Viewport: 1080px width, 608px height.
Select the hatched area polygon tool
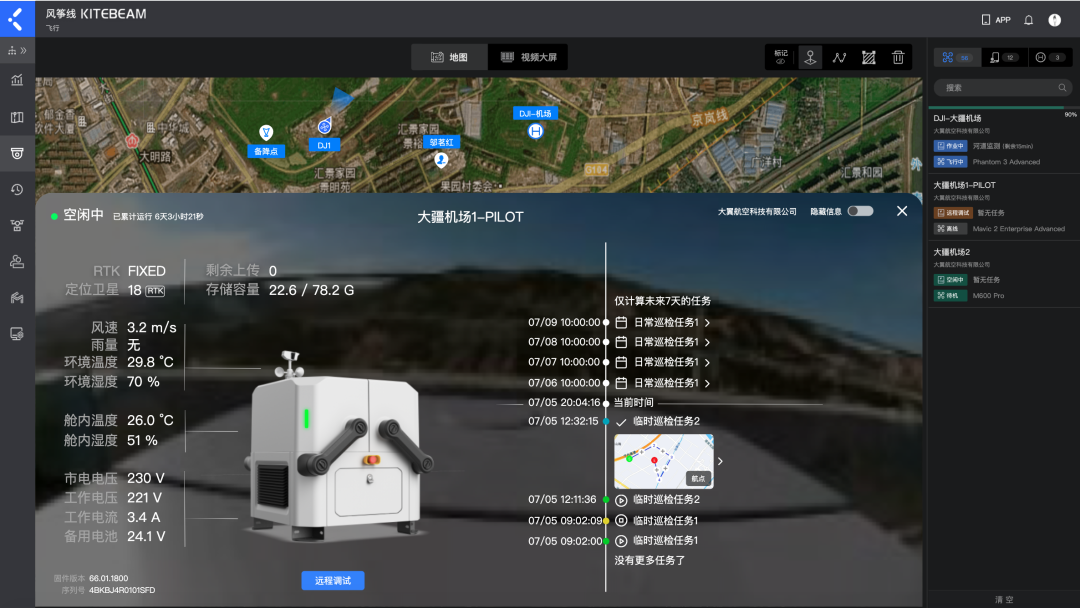click(869, 58)
